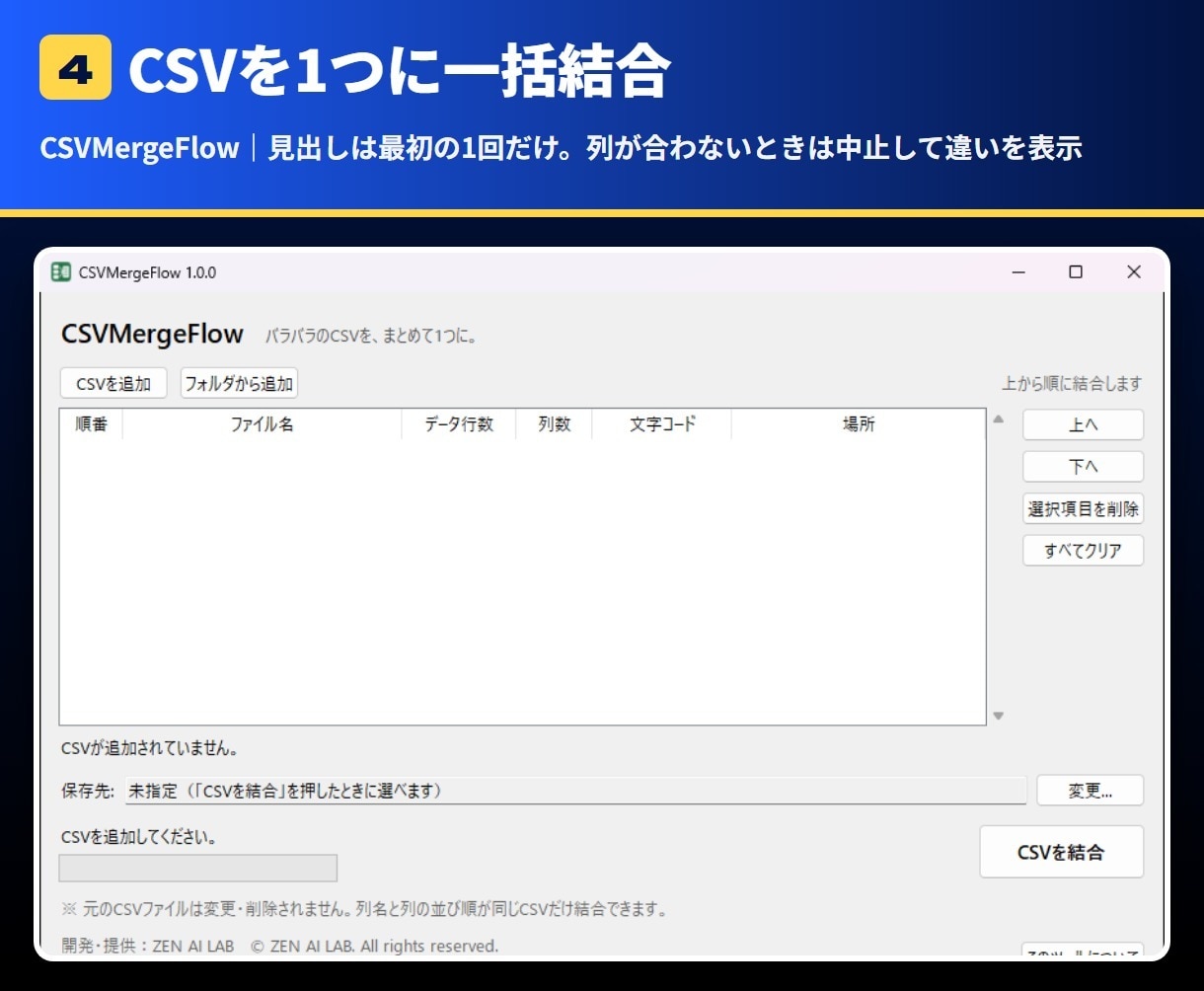Click the 列数 column header

(x=554, y=424)
